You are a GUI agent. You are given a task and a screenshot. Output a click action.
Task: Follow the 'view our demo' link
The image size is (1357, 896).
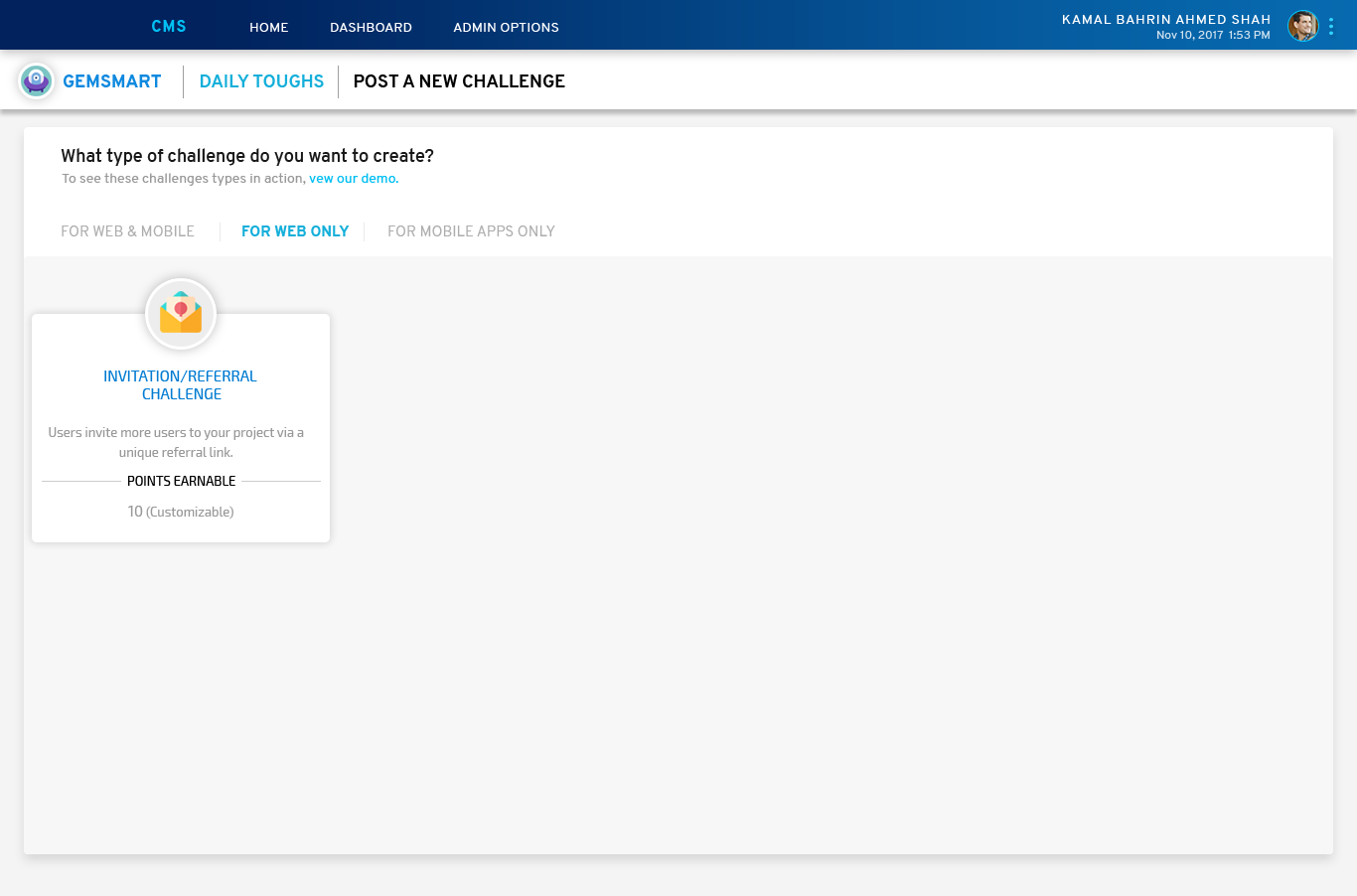click(x=354, y=179)
